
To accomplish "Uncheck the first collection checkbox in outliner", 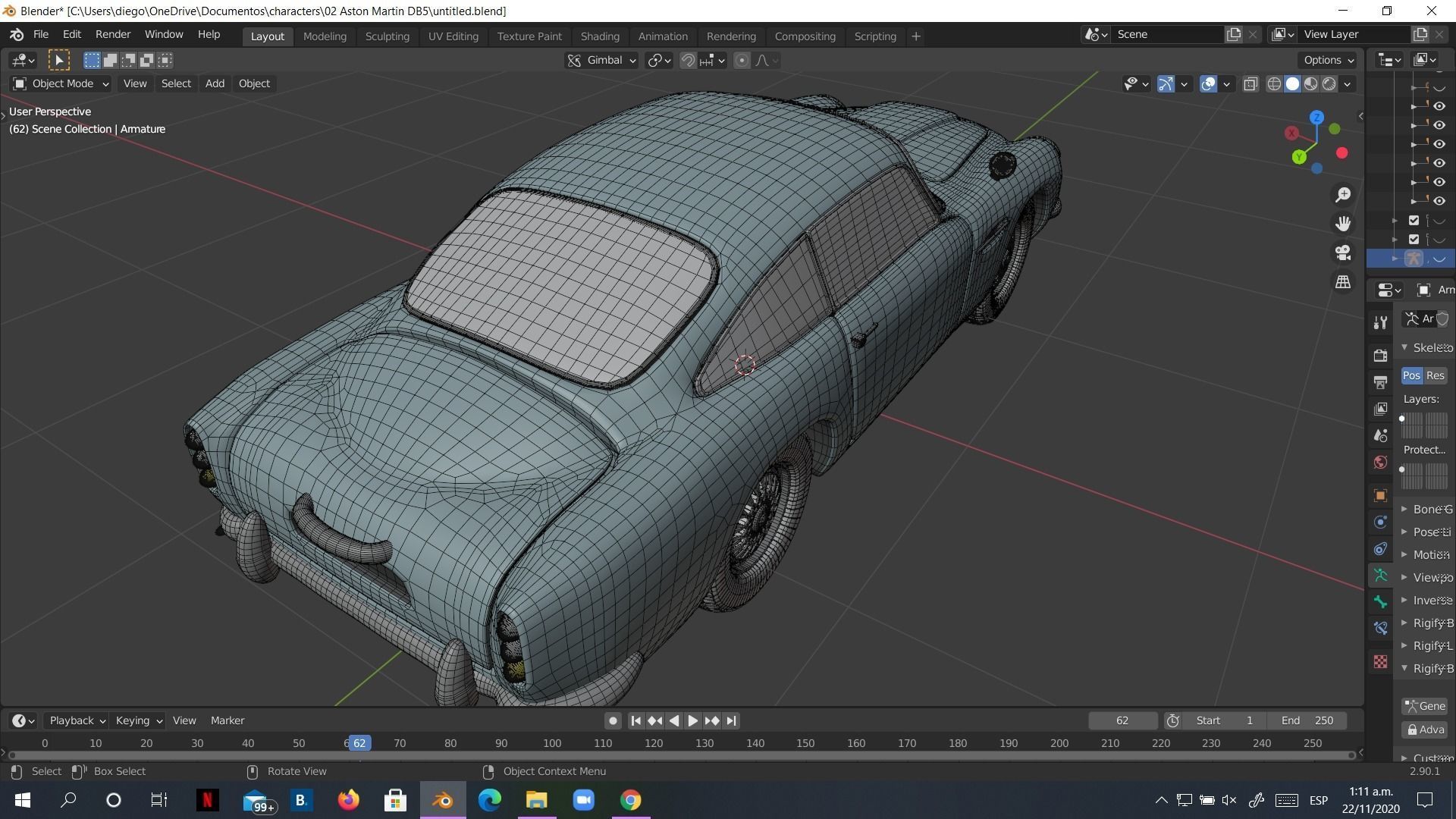I will click(x=1414, y=221).
